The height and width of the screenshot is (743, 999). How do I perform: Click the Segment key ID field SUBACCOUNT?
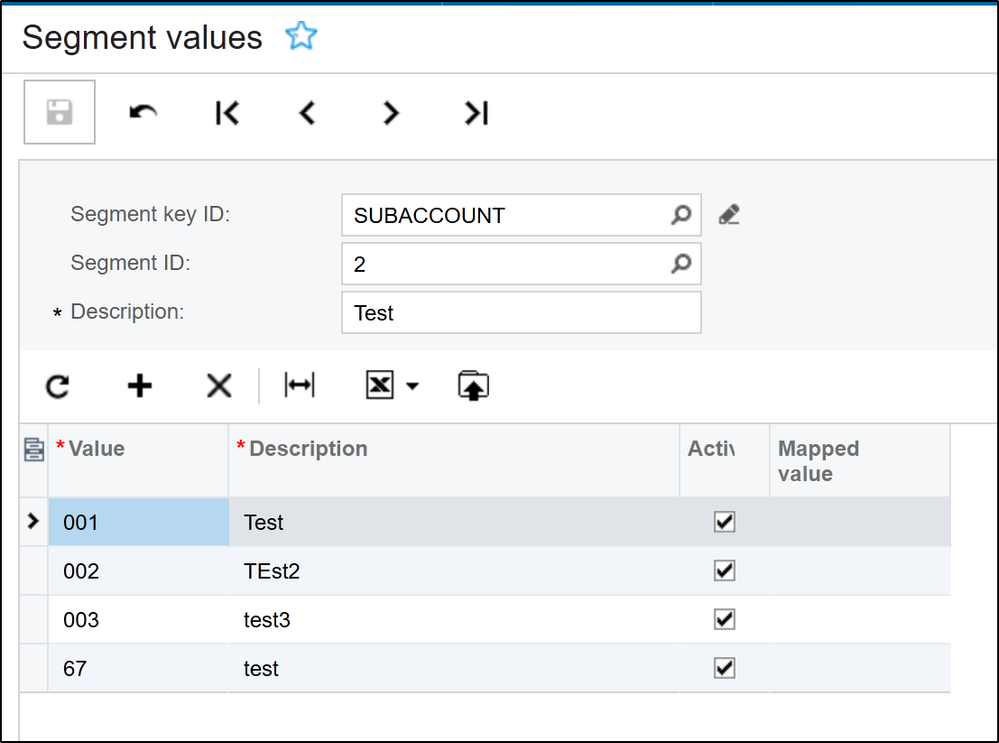(x=521, y=215)
